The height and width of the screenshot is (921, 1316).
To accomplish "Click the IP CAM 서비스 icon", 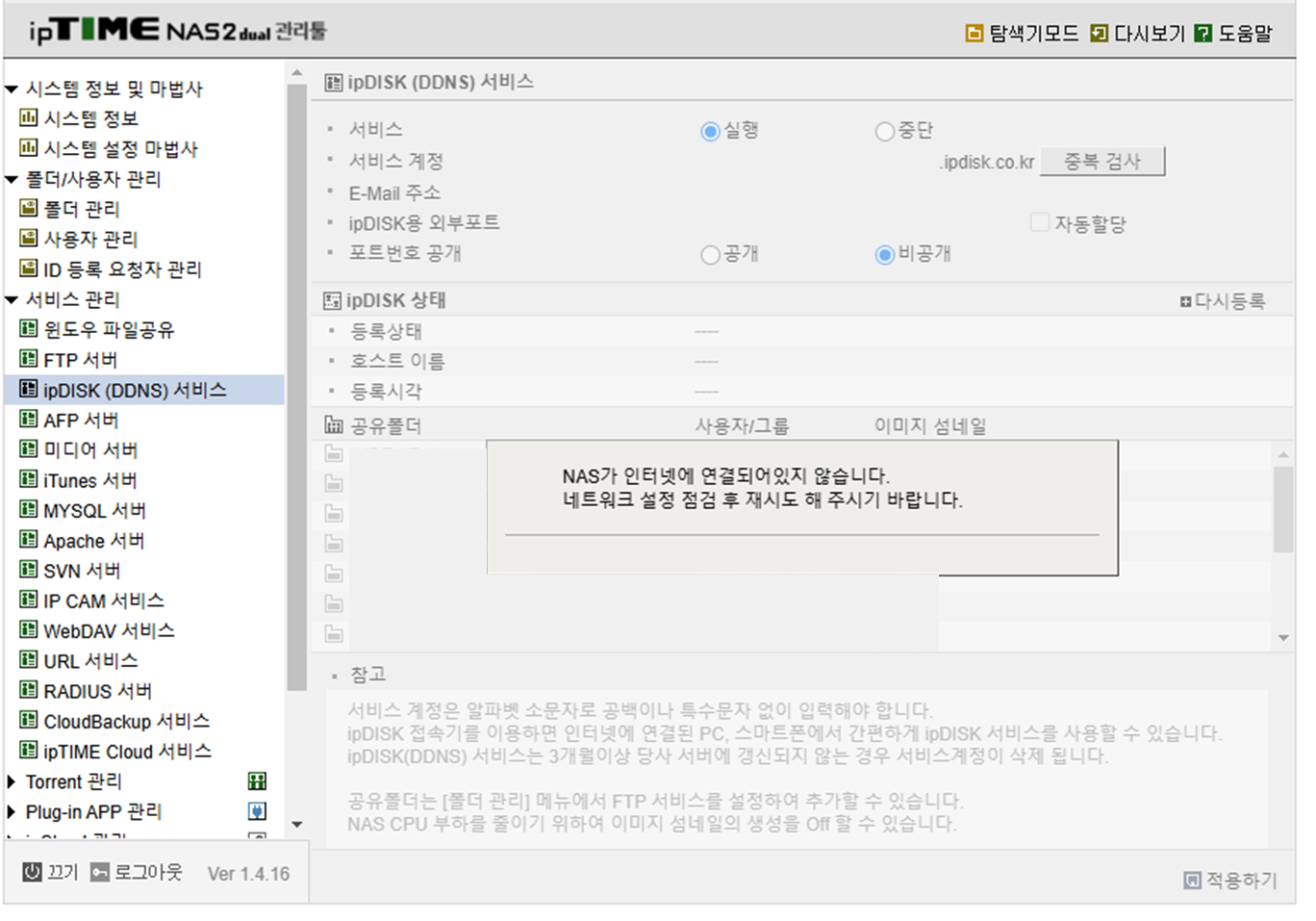I will 29,601.
